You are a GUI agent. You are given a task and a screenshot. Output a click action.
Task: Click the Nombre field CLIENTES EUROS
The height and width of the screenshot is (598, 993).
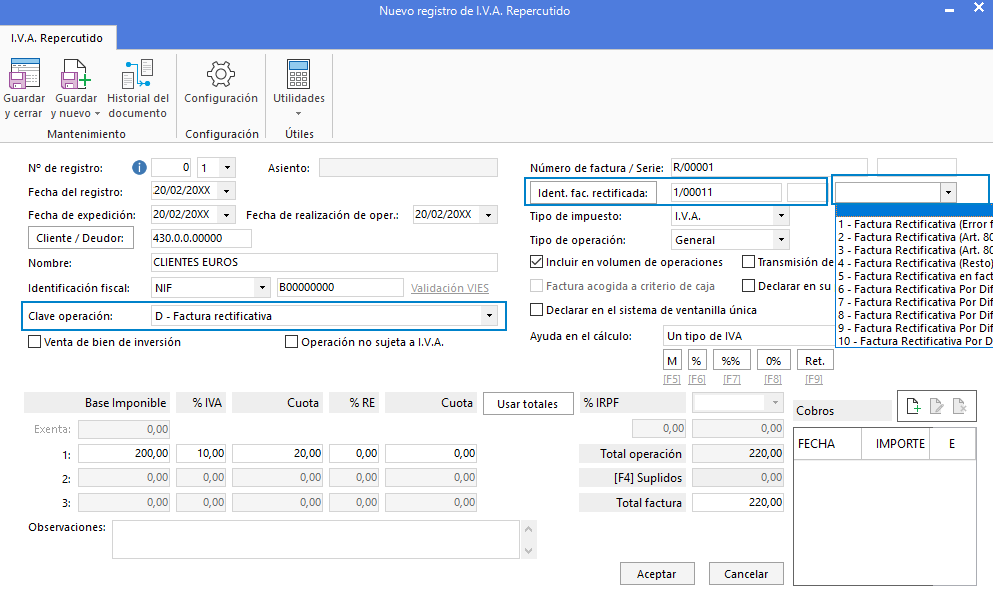point(324,262)
